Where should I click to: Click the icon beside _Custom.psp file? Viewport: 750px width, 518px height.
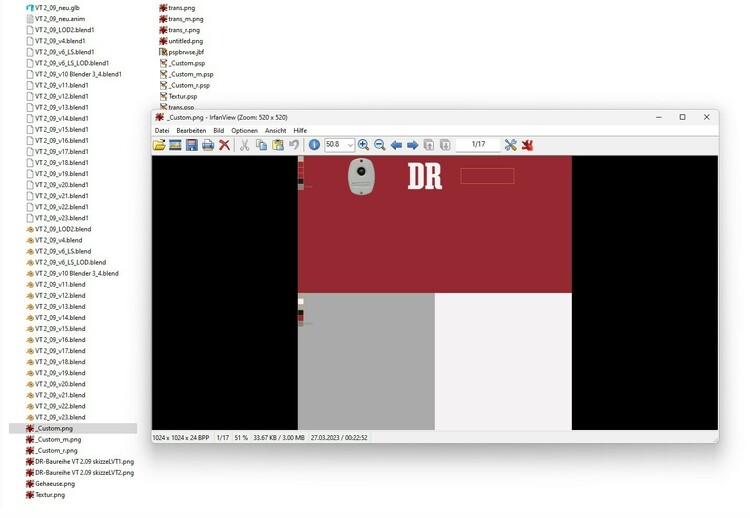[163, 63]
